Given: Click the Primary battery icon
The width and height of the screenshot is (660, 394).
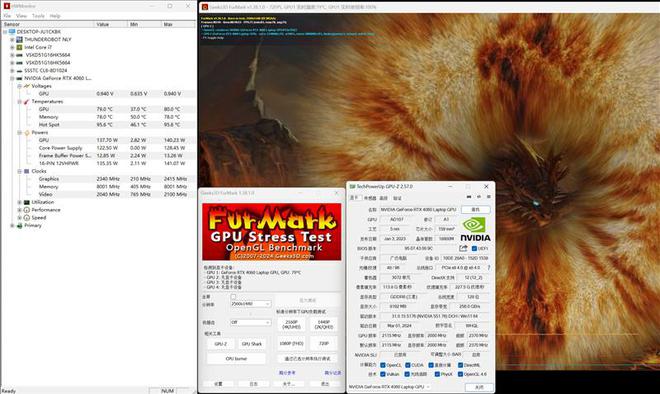Looking at the screenshot, I should point(19,225).
